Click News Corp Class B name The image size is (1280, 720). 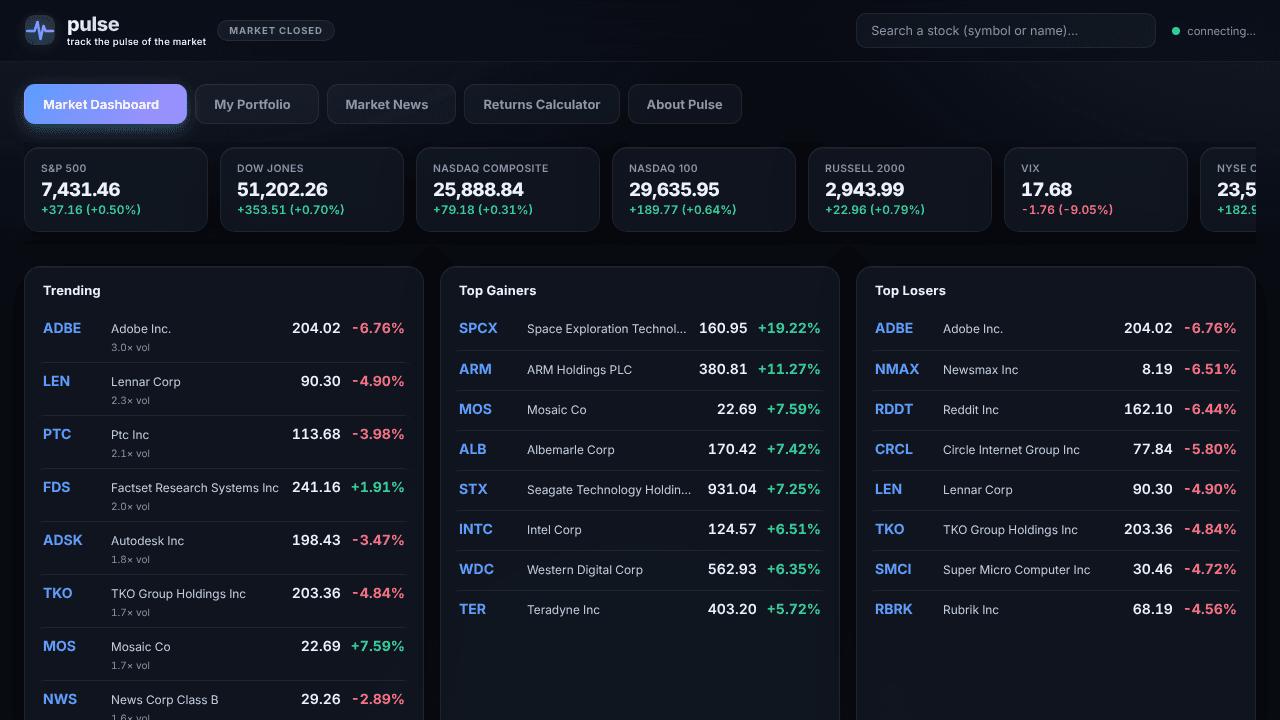(x=165, y=700)
